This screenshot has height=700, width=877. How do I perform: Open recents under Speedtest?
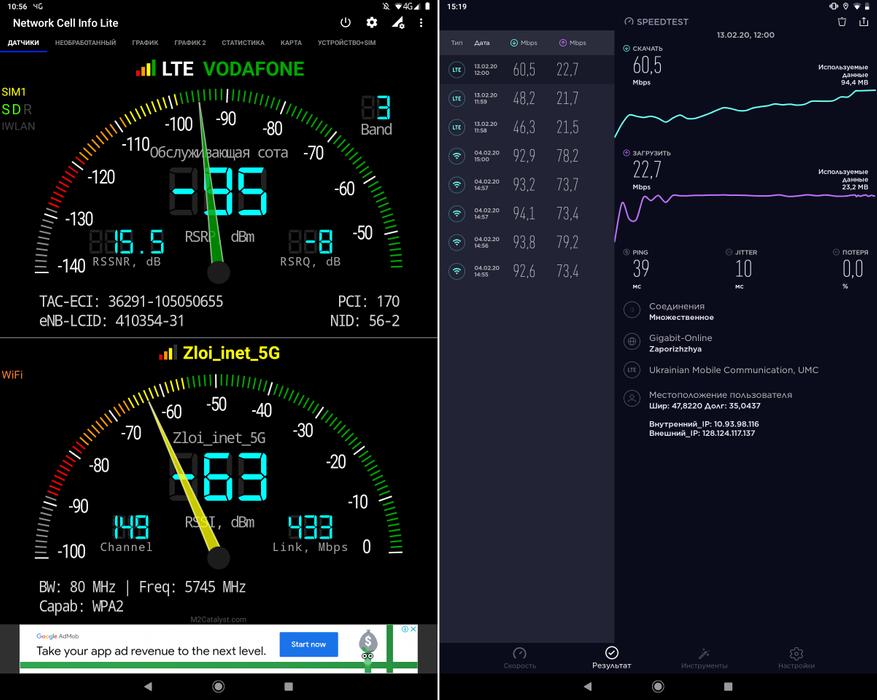[x=728, y=686]
